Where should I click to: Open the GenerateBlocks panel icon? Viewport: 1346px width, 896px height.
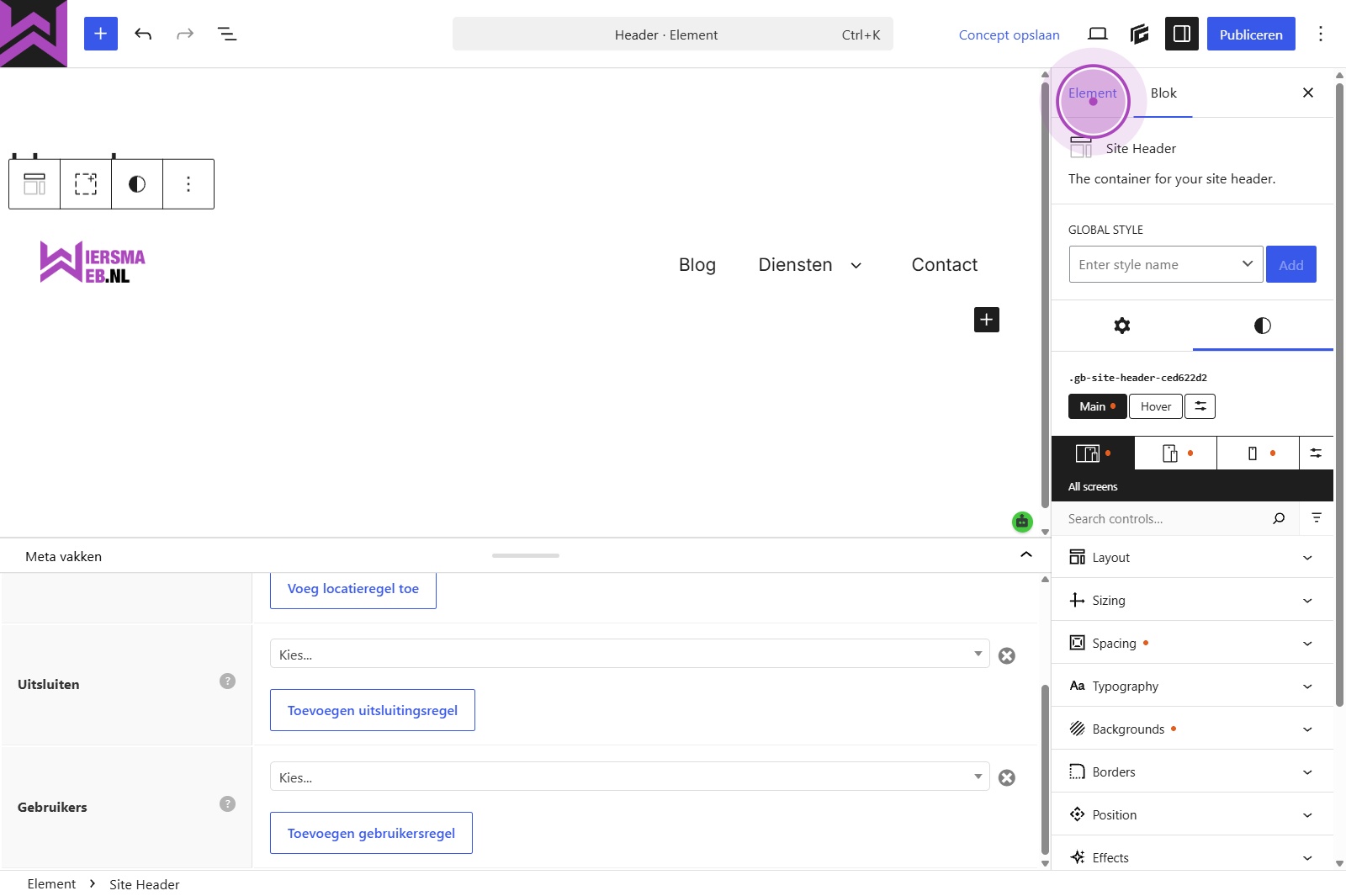1140,34
